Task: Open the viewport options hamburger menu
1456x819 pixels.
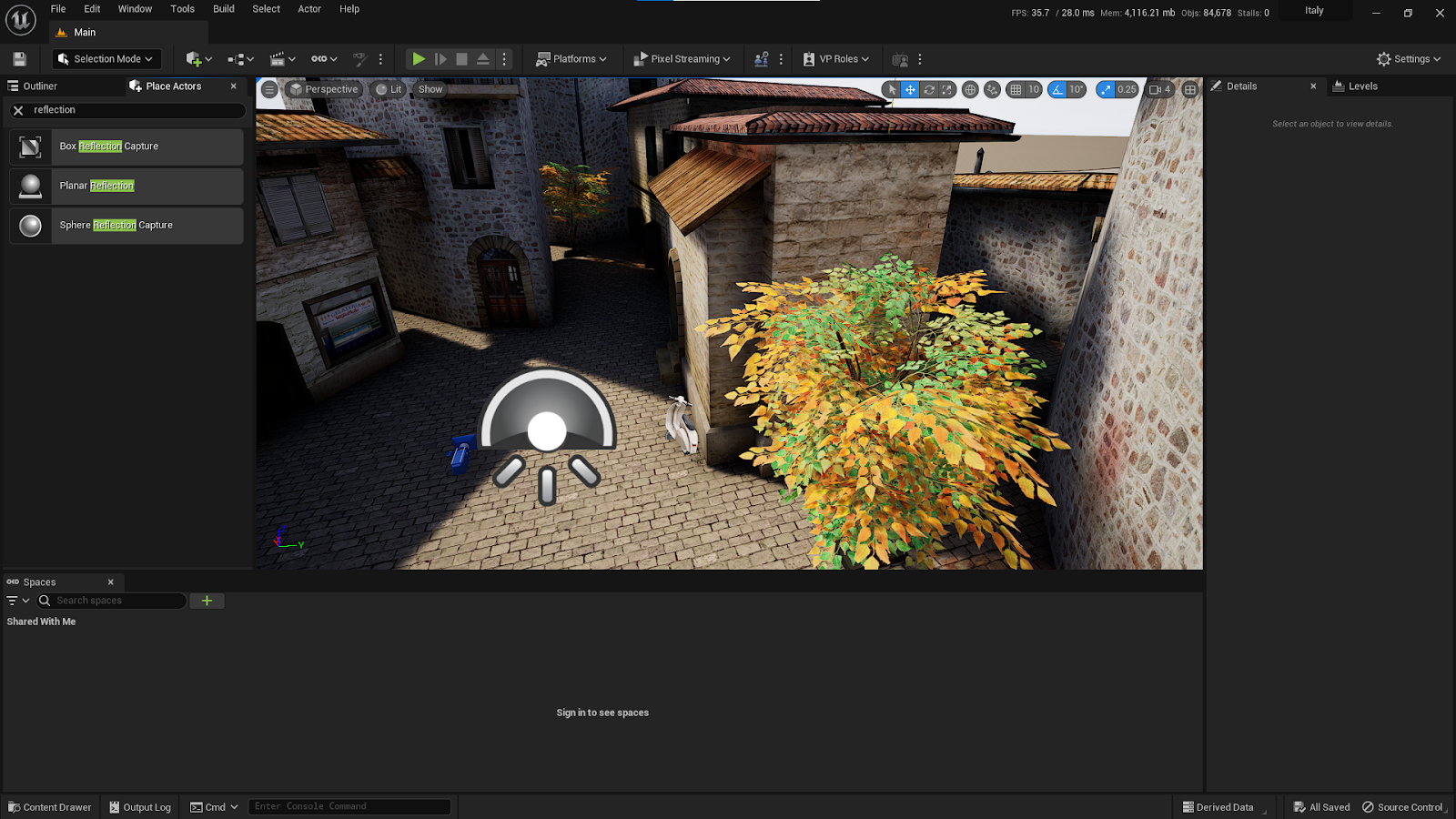Action: click(269, 89)
